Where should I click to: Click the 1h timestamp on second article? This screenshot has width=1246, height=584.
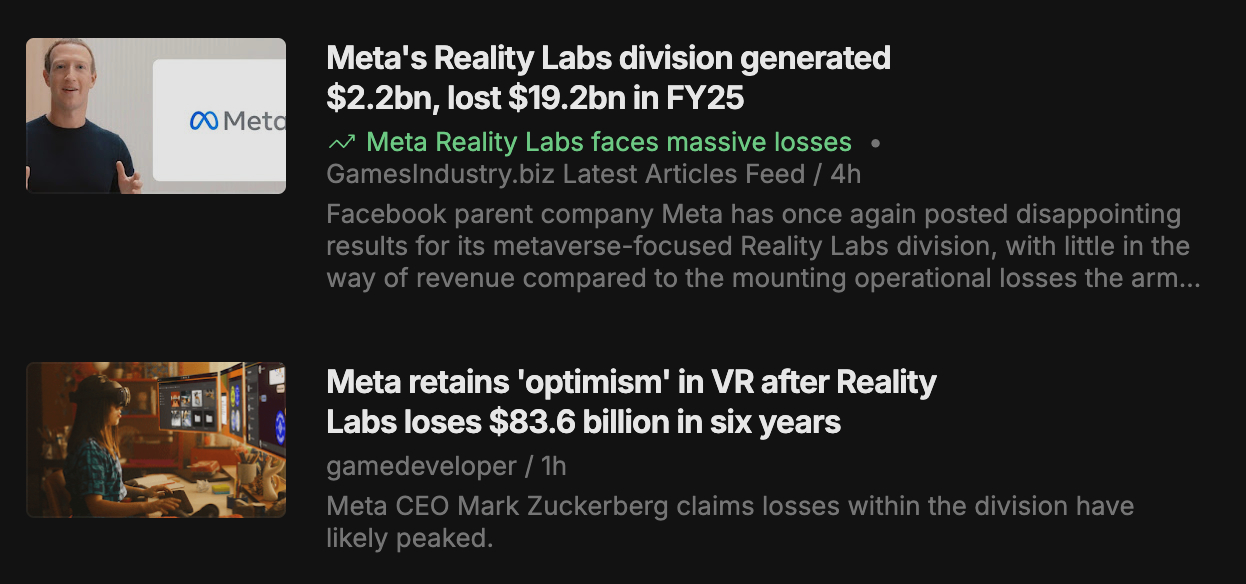552,466
